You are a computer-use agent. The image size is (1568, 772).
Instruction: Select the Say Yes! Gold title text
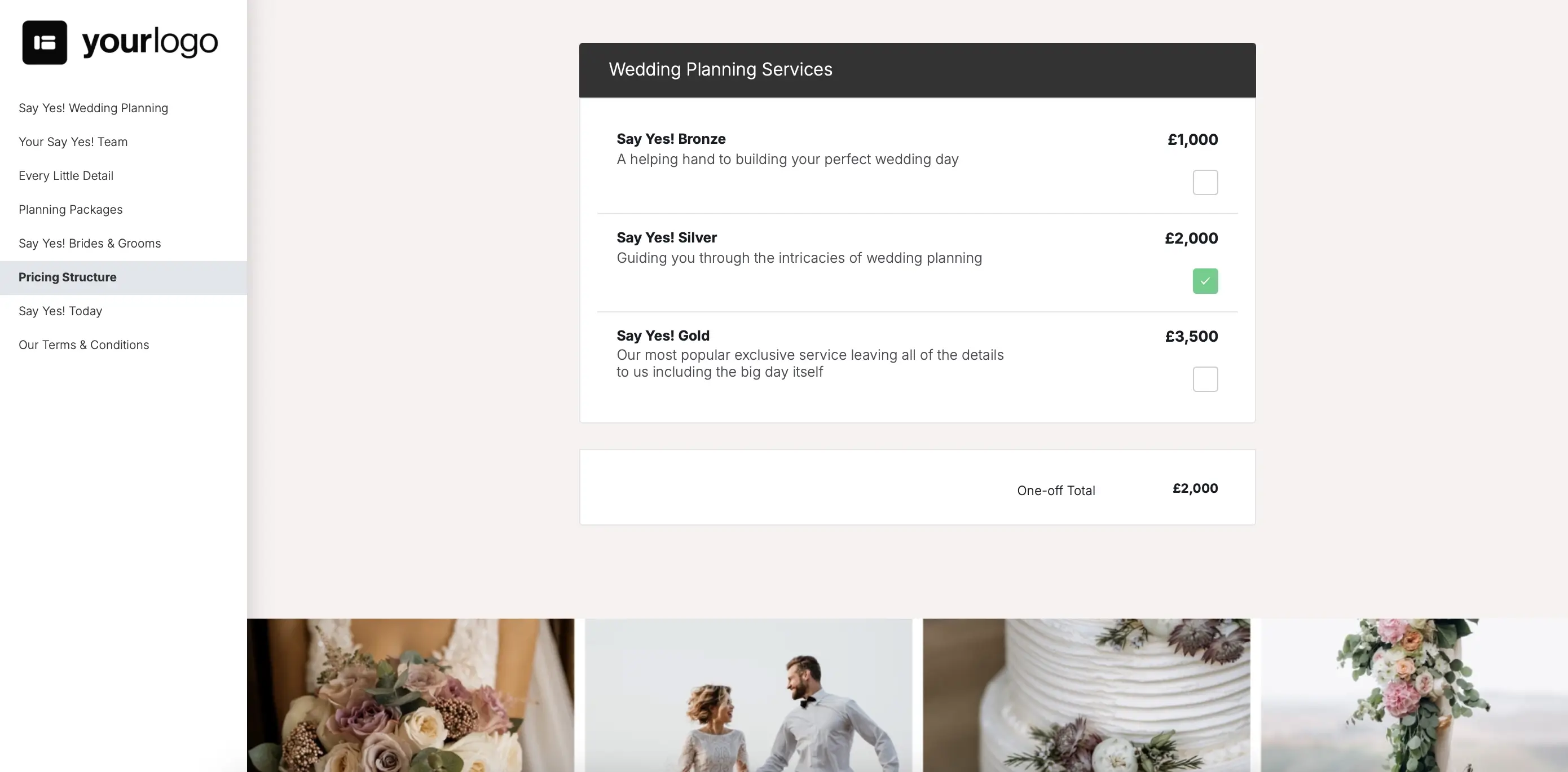point(662,335)
